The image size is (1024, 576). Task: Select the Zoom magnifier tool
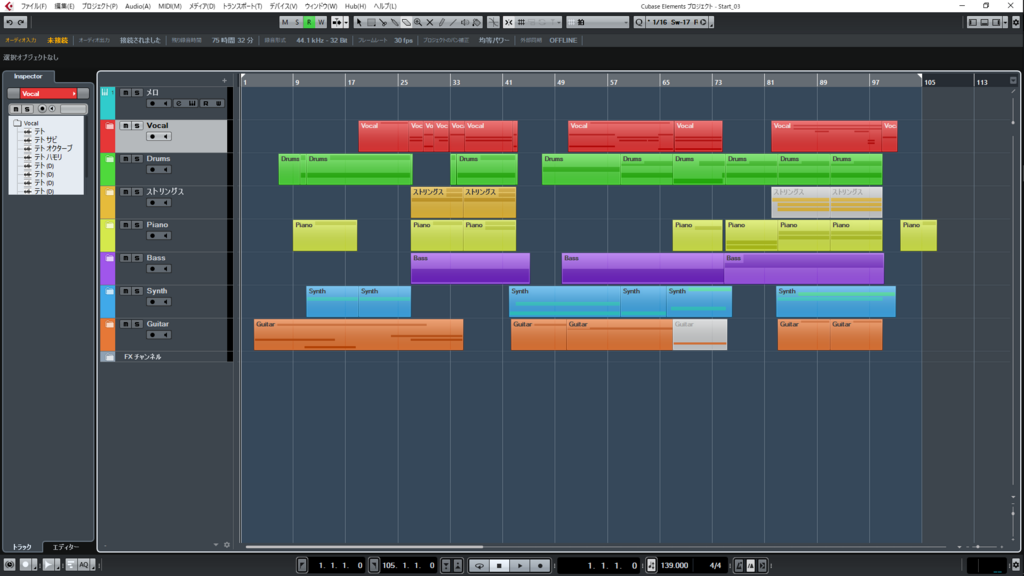418,22
